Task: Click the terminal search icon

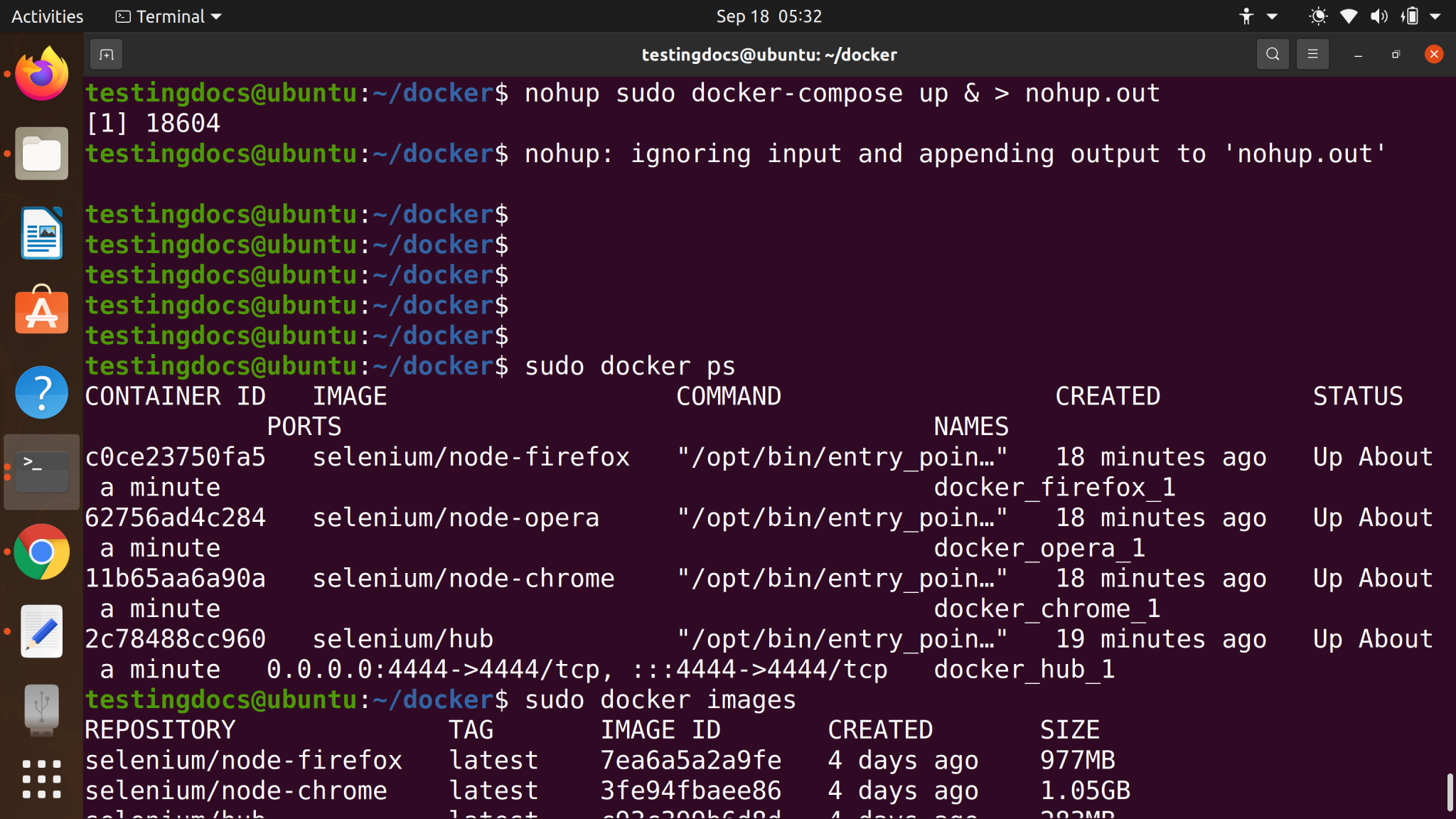Action: (1273, 55)
